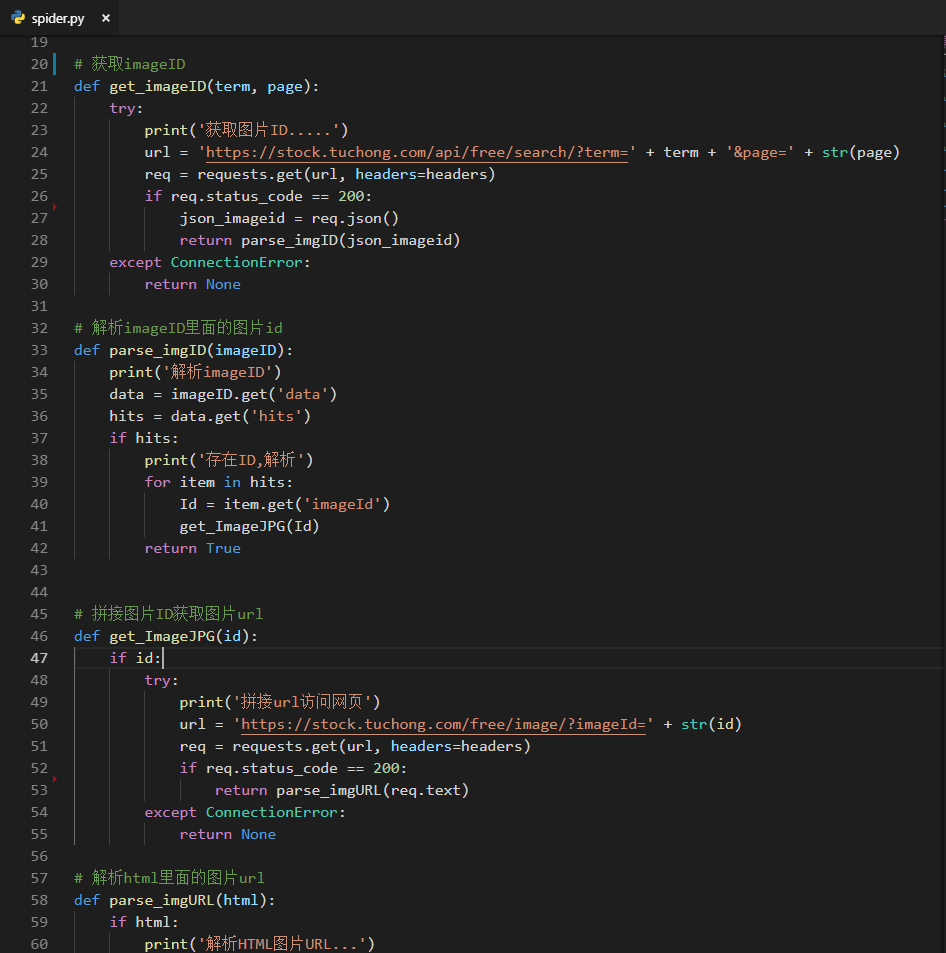Image resolution: width=946 pixels, height=953 pixels.
Task: Click line number 21 in the gutter
Action: click(39, 86)
